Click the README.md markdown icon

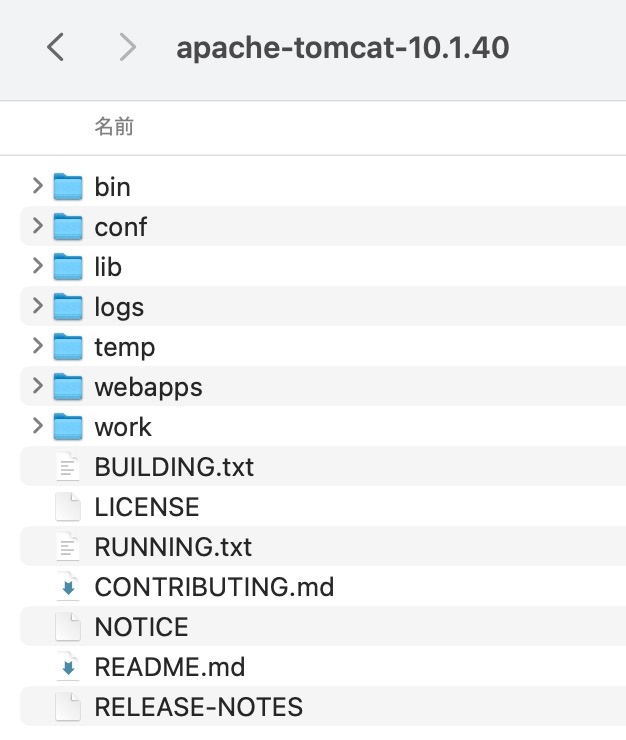[68, 667]
